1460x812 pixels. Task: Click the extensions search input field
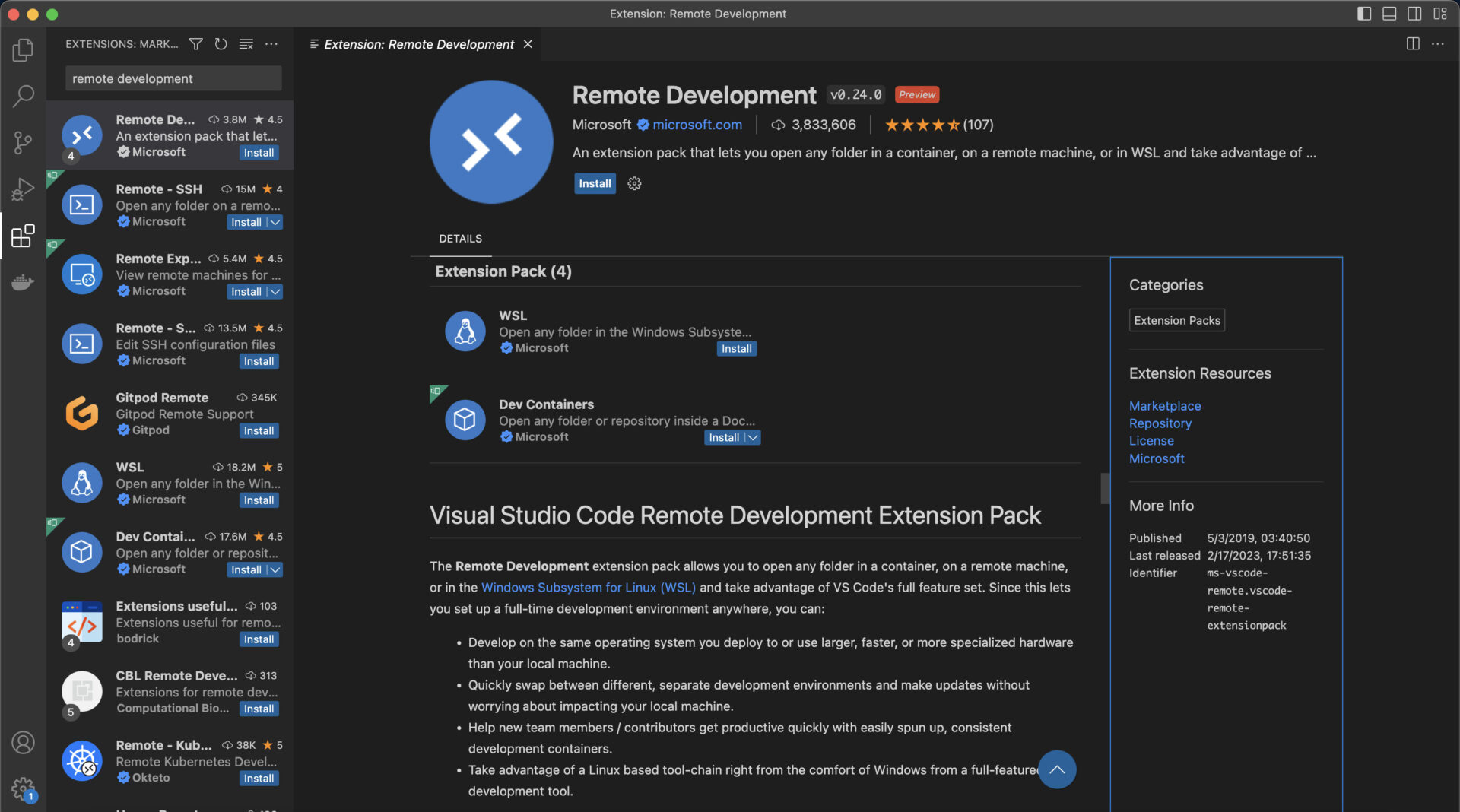[x=173, y=78]
